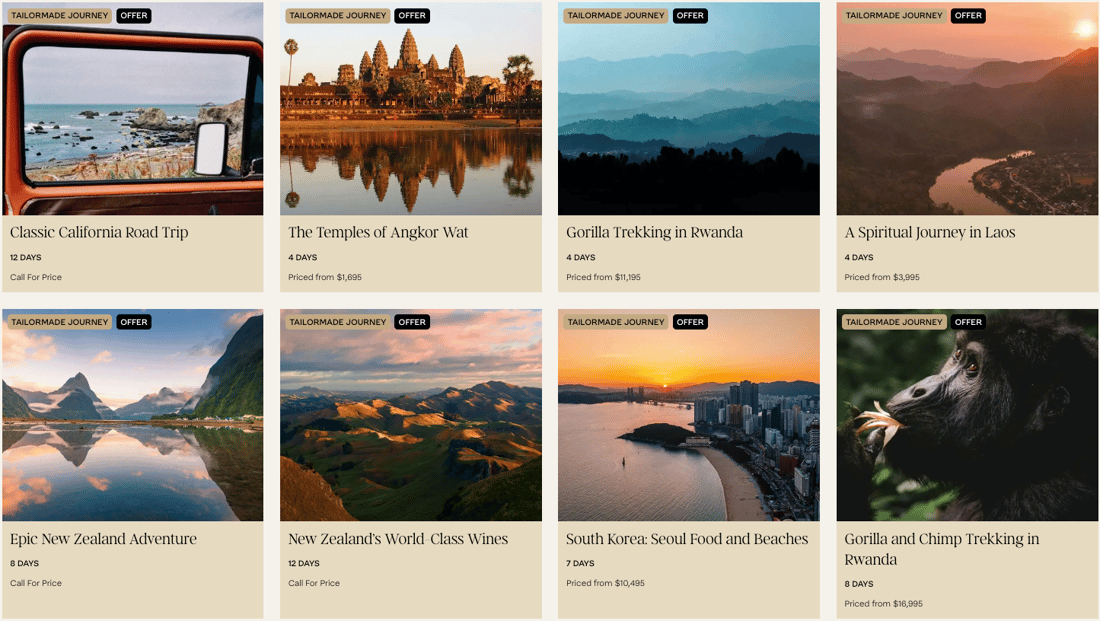Click the OFFER badge on the South Korea card
The width and height of the screenshot is (1100, 621).
point(690,322)
